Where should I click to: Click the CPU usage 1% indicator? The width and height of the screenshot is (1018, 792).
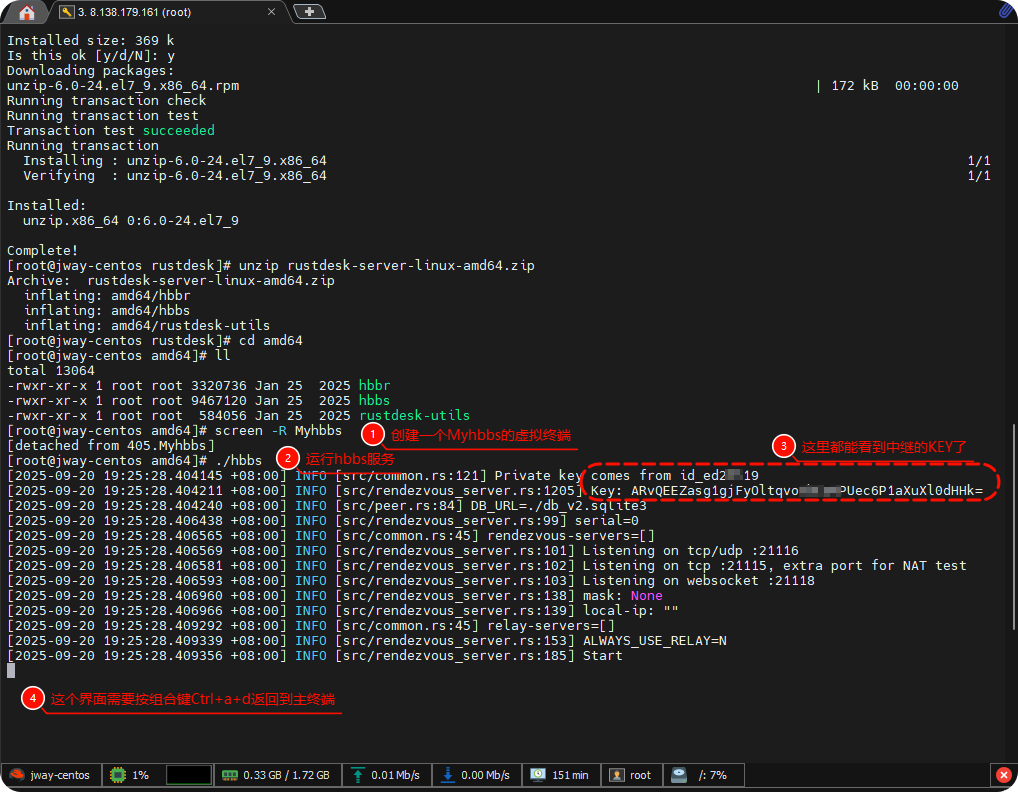130,775
